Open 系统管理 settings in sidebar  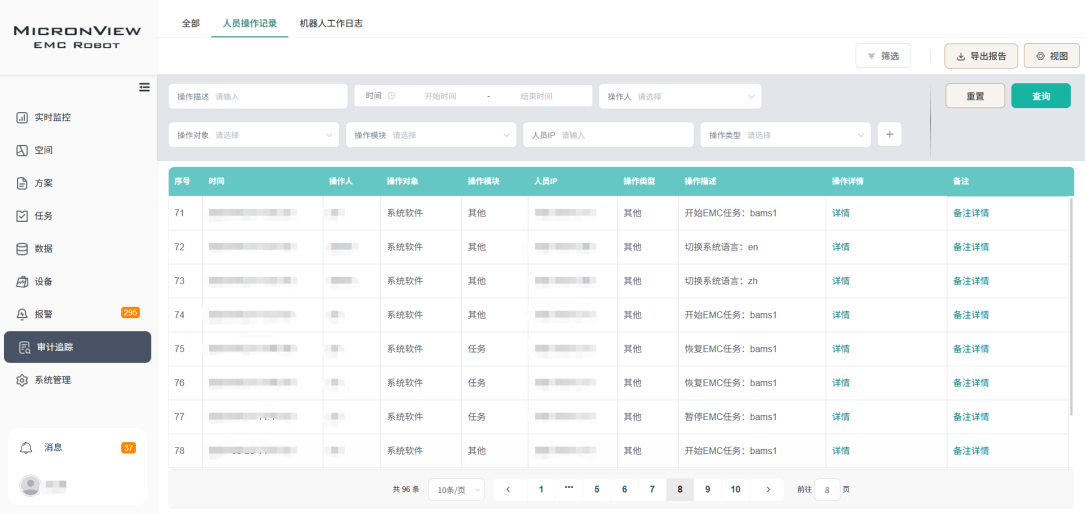pyautogui.click(x=52, y=380)
